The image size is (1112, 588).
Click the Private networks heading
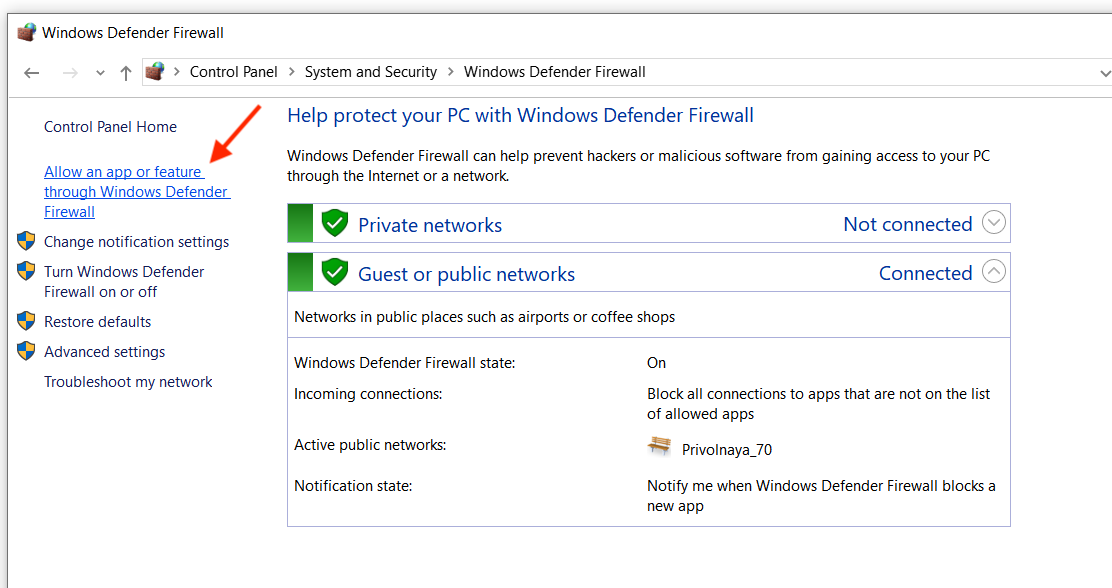click(x=430, y=226)
